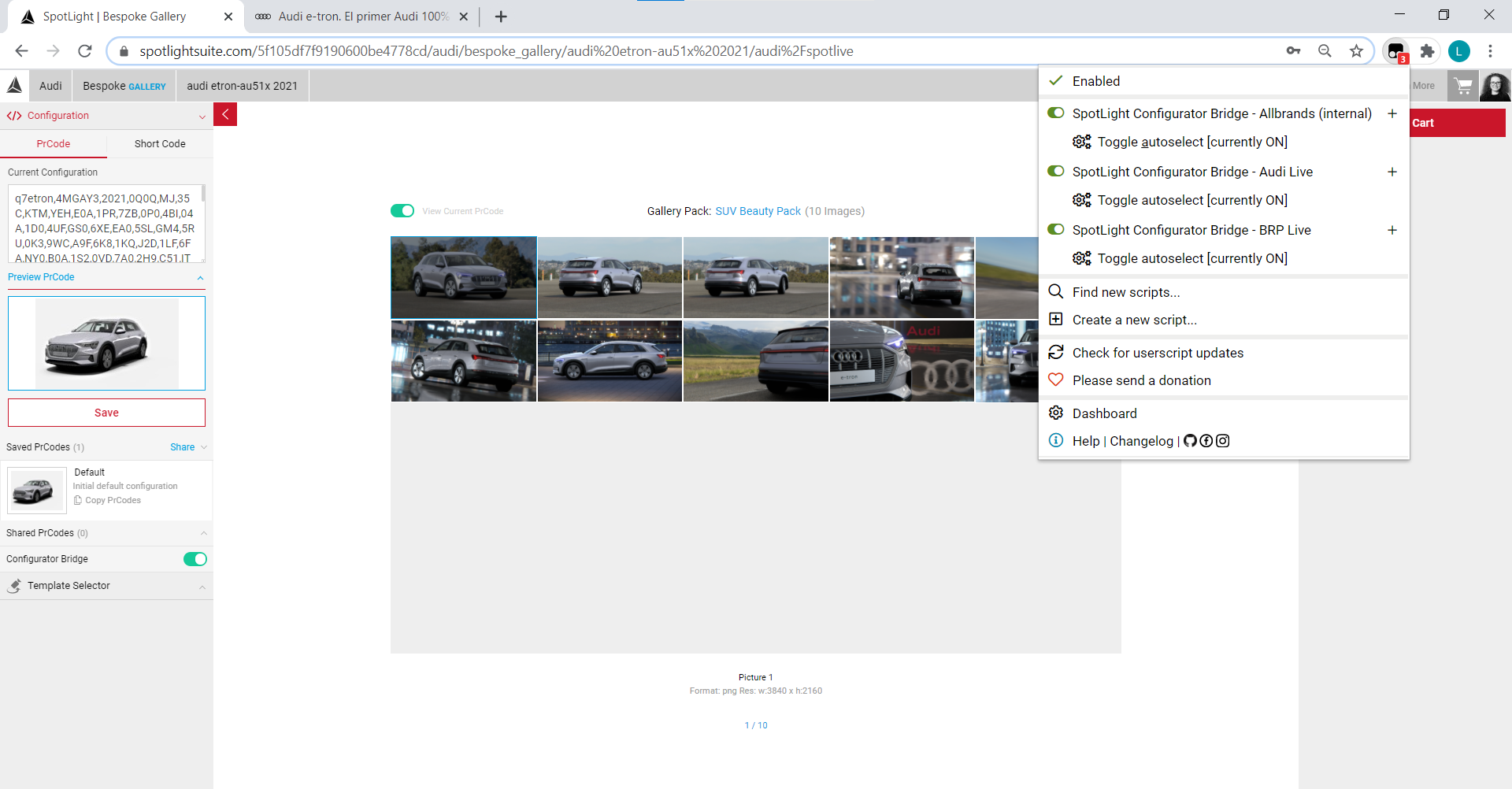Click the site lock icon in address bar
This screenshot has height=789, width=1512.
[123, 51]
